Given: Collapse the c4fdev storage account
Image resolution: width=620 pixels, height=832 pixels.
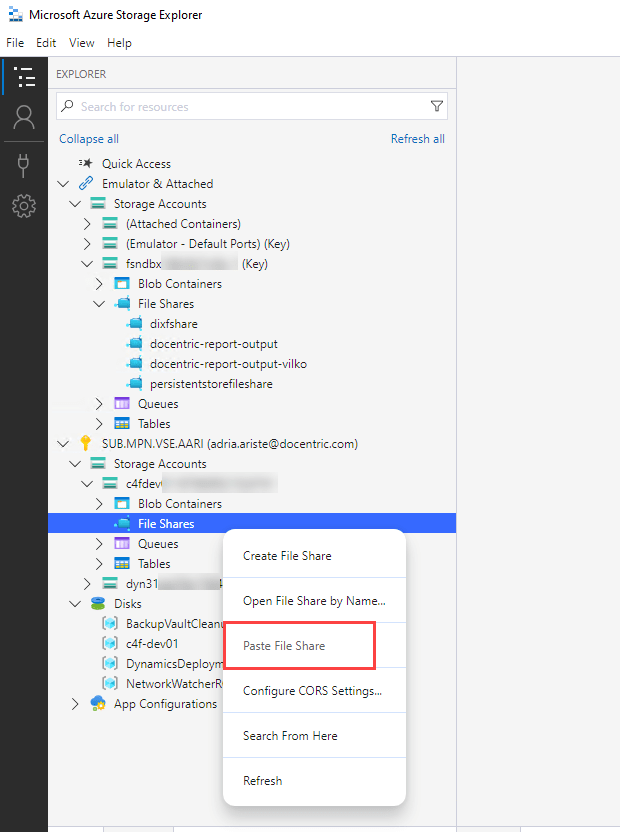Looking at the screenshot, I should 87,483.
